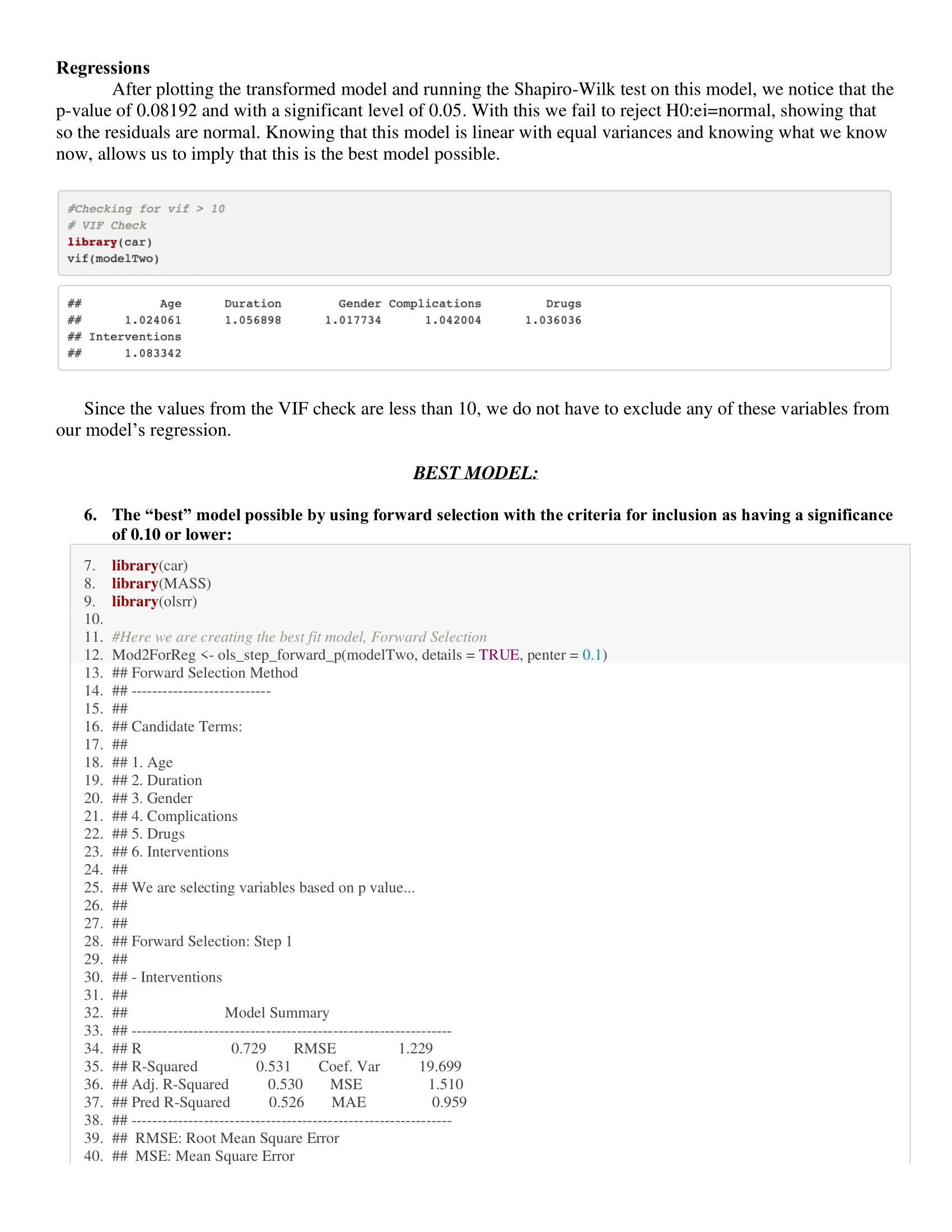Click the "Model Summary" title
The image size is (952, 1232).
[277, 1013]
